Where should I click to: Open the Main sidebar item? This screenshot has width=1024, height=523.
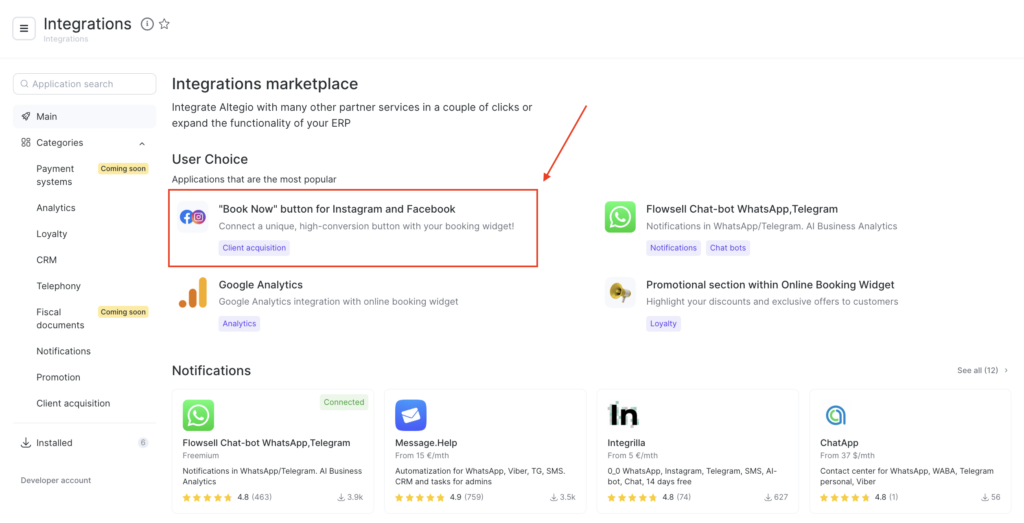[47, 117]
